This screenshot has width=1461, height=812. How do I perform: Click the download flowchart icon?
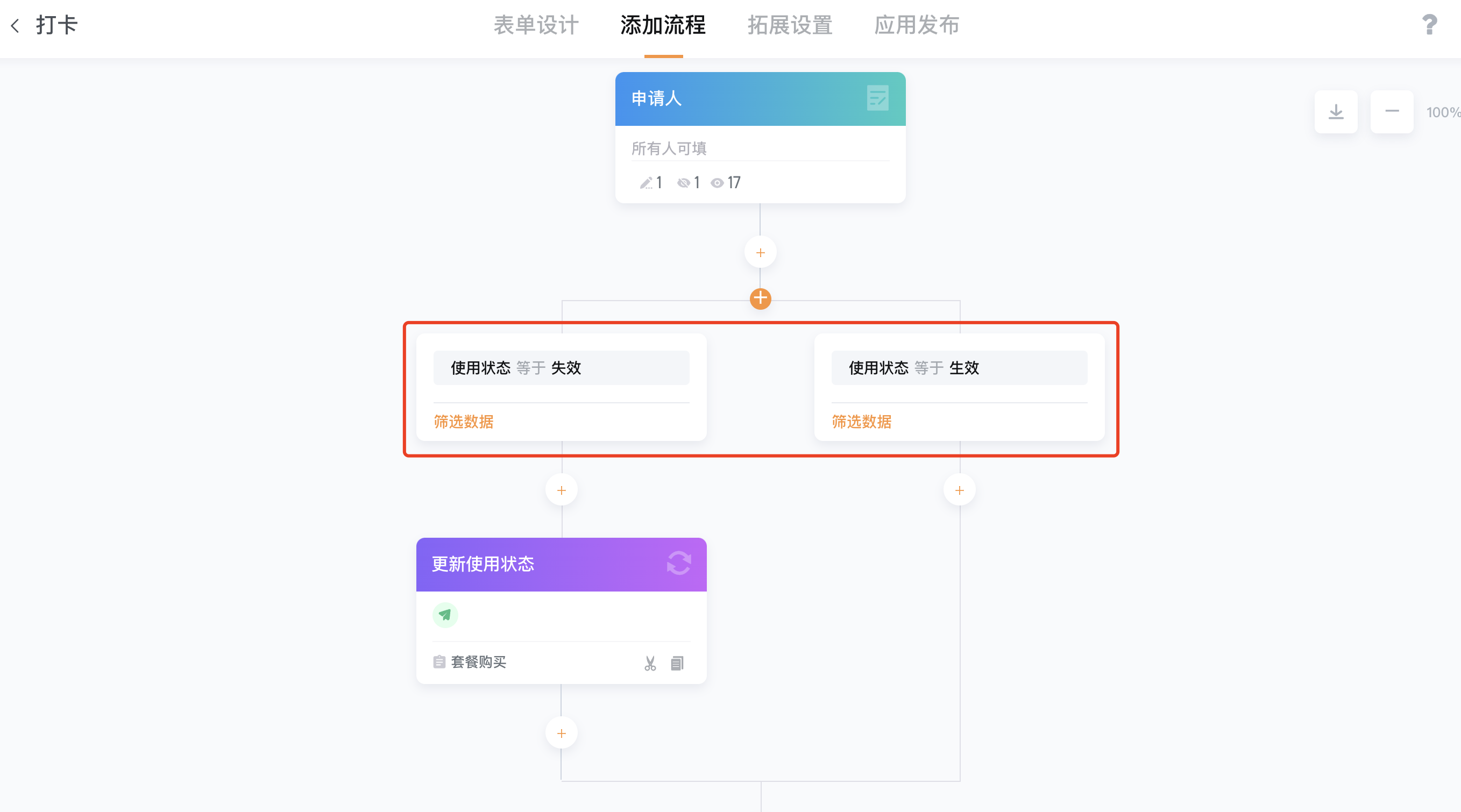[1336, 112]
